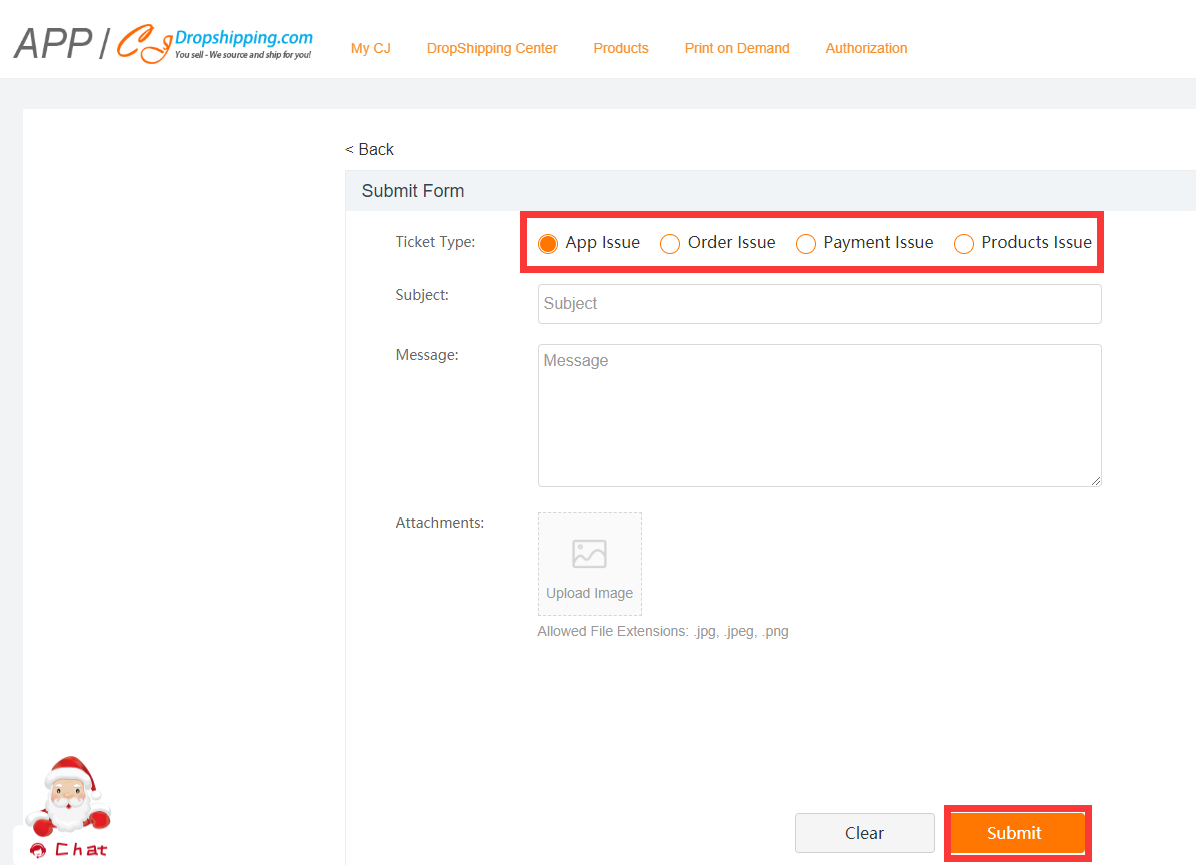The width and height of the screenshot is (1196, 865).
Task: Click into the Message text area
Action: pos(819,416)
